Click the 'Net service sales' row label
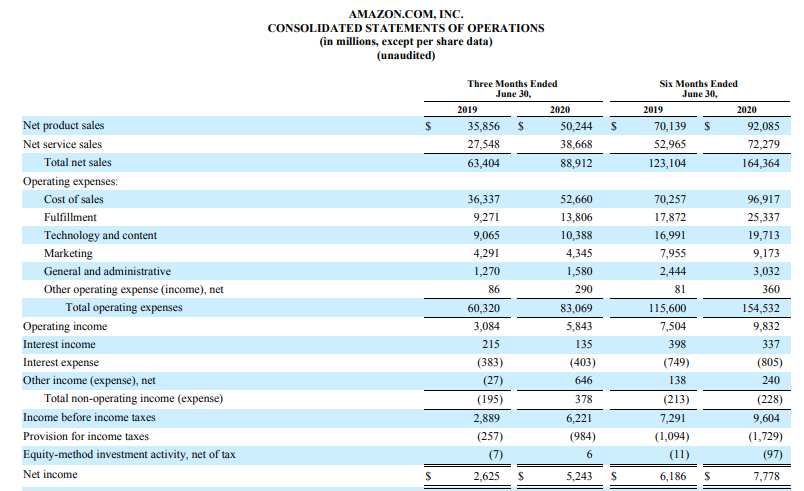804x491 pixels. point(62,145)
